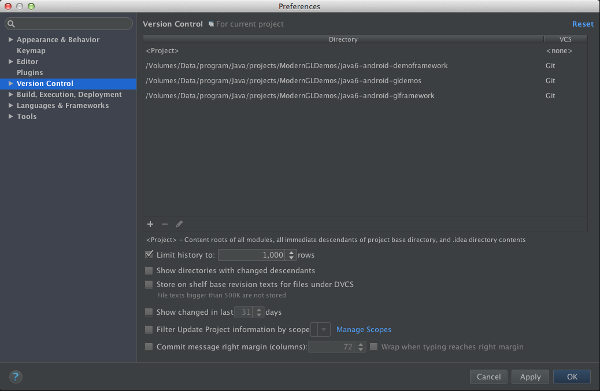Select Build, Execution, Deployment category
This screenshot has width=600, height=391.
point(69,94)
